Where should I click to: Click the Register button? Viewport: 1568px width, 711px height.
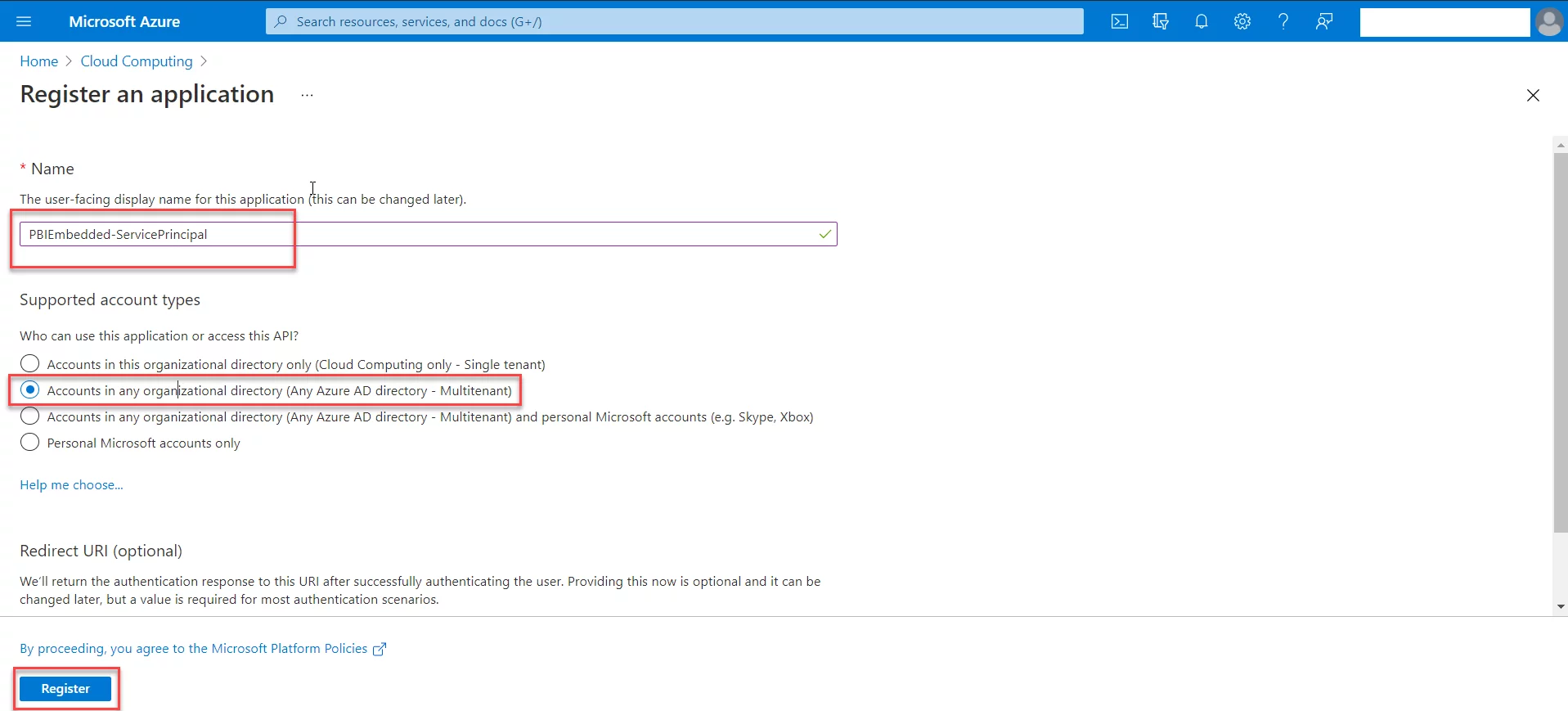[65, 689]
